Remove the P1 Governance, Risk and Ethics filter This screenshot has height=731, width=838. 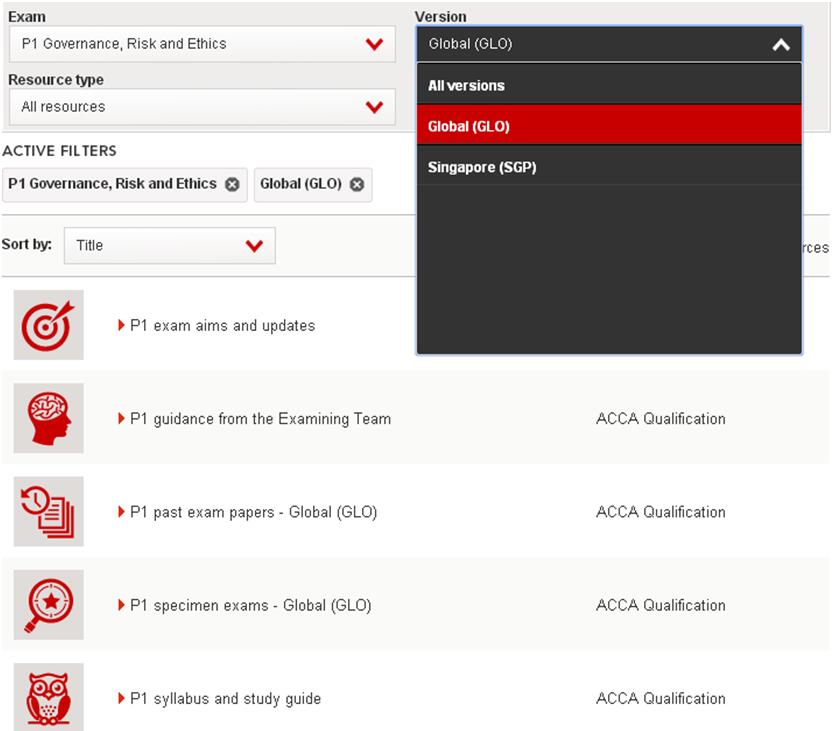232,184
